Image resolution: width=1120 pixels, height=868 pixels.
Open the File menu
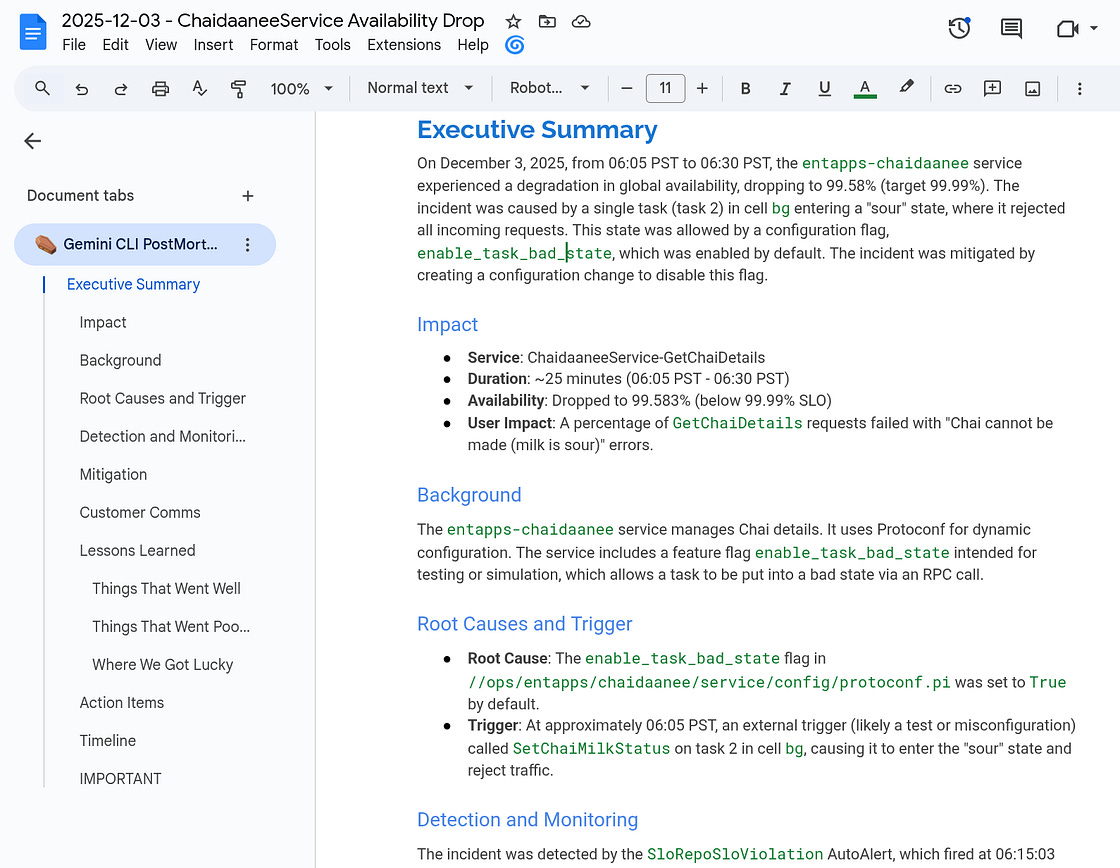(x=74, y=45)
